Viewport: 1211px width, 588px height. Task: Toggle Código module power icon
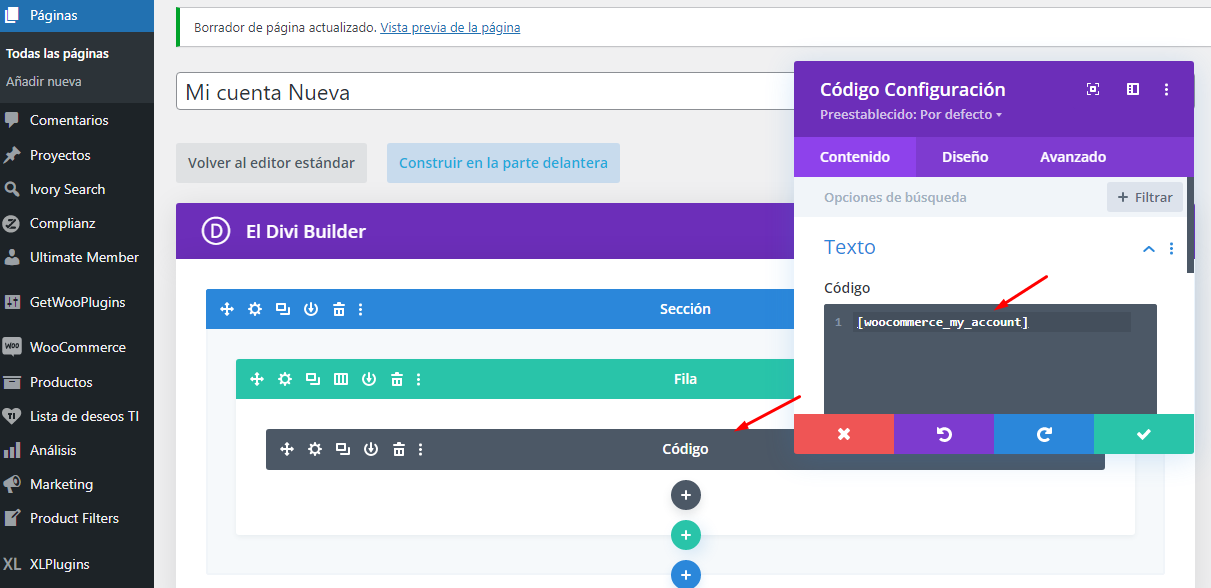click(x=371, y=449)
